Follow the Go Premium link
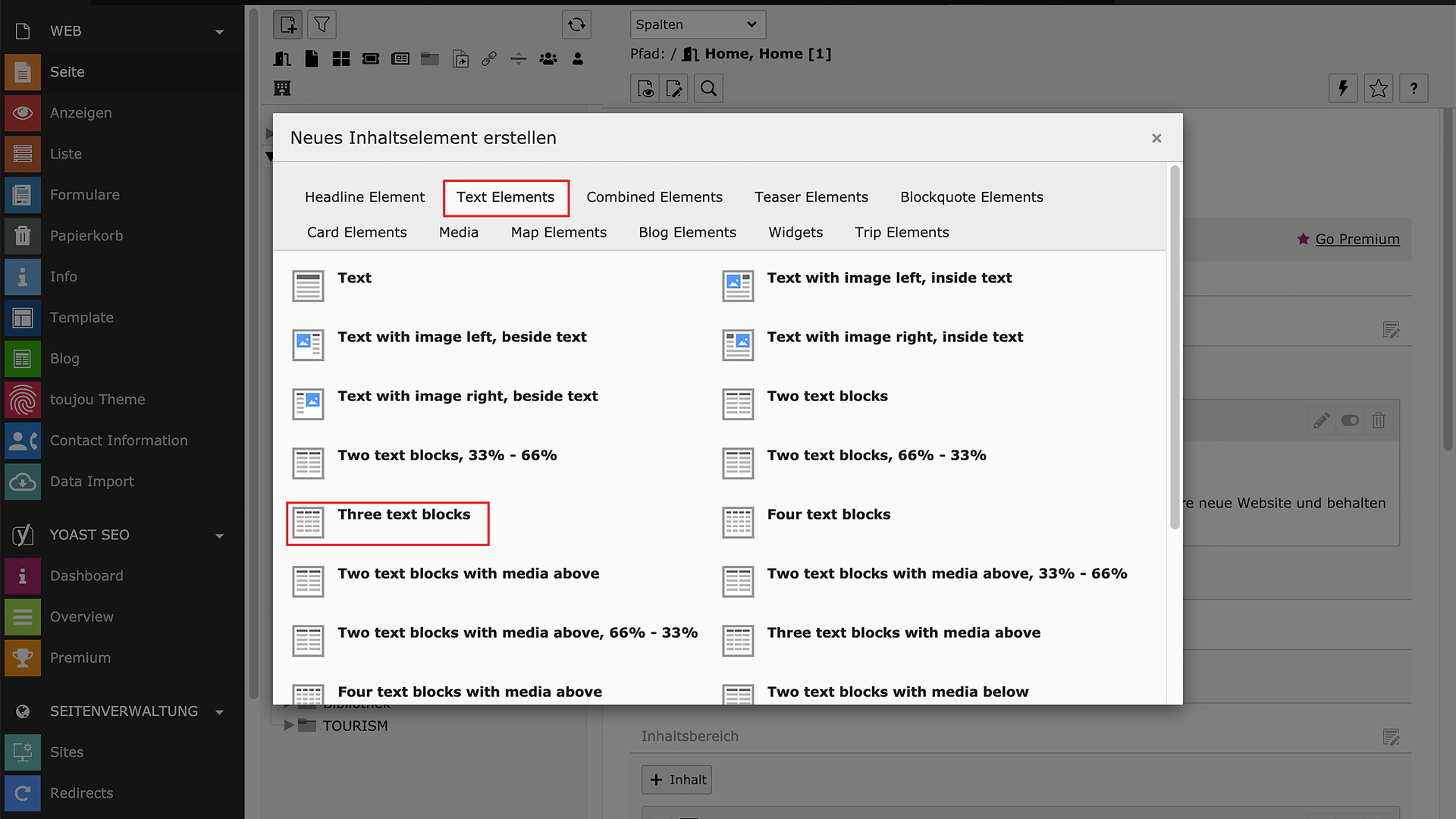The height and width of the screenshot is (819, 1456). coord(1357,239)
